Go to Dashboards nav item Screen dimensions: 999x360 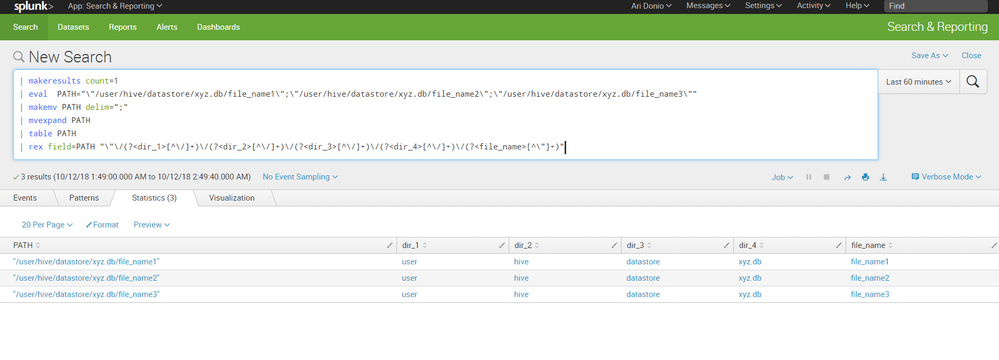pos(219,27)
